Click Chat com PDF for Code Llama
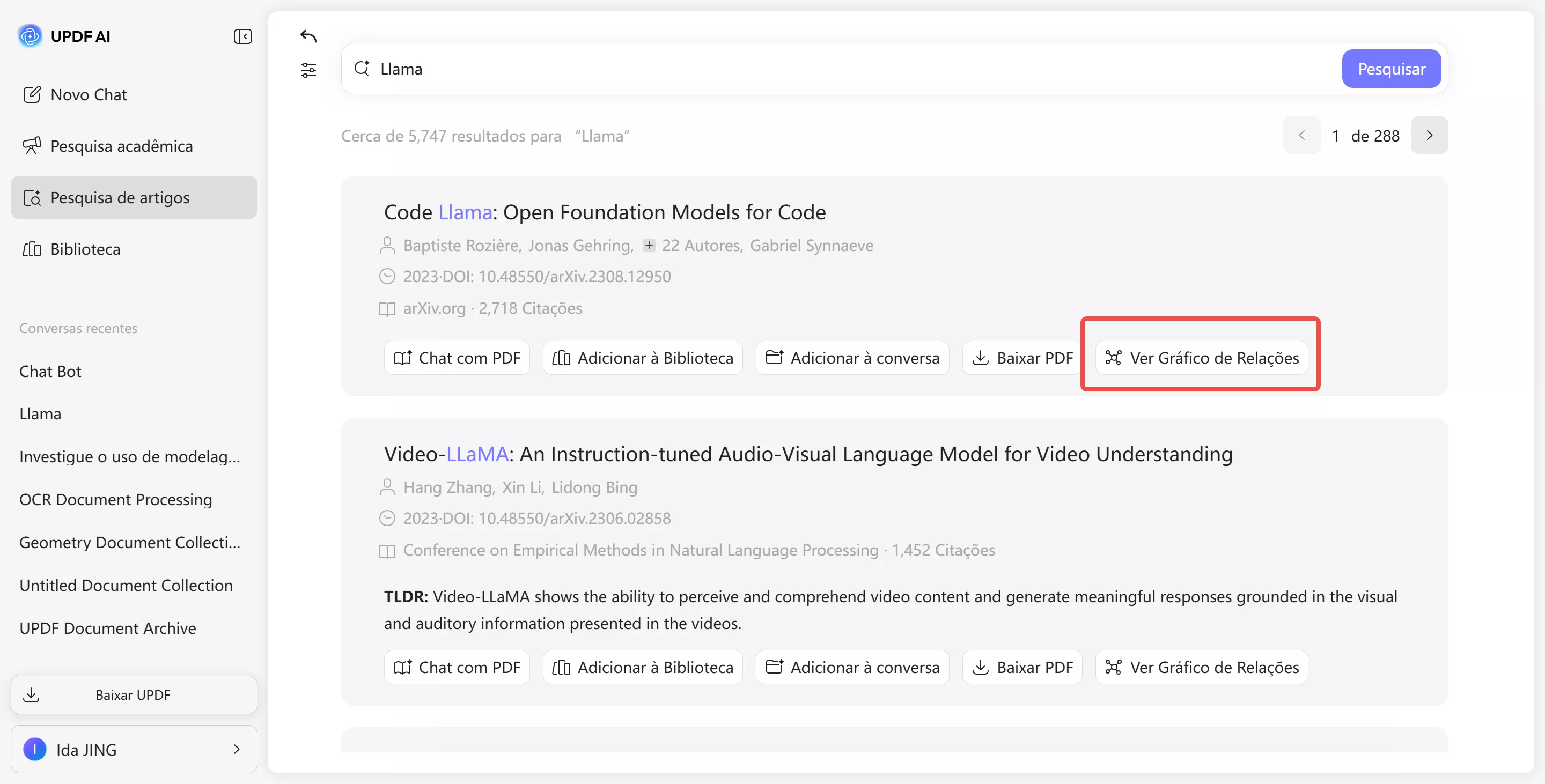Screen dimensions: 1545x784 457,358
